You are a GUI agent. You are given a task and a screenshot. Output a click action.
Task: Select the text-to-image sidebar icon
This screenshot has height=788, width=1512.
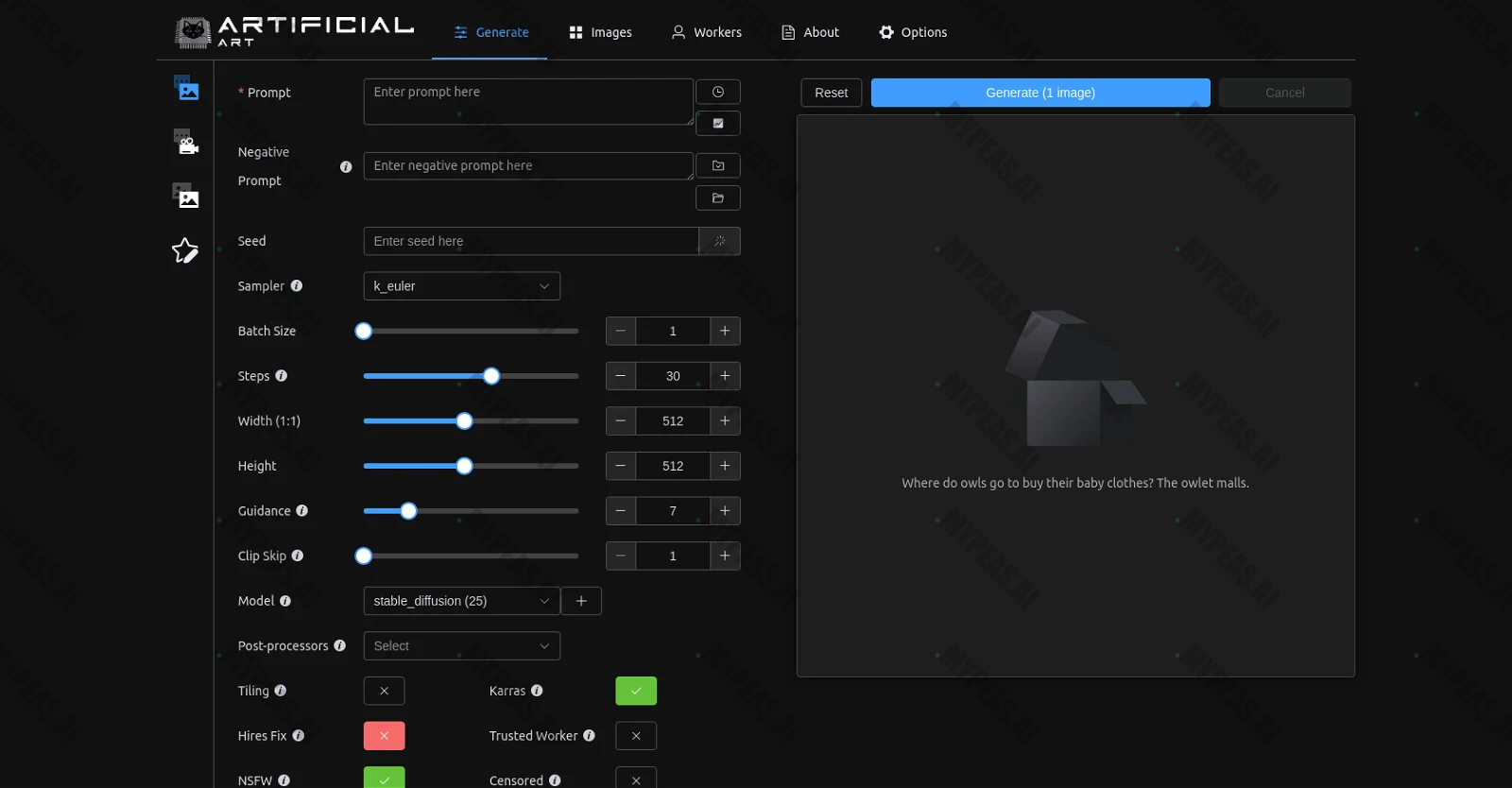(186, 88)
